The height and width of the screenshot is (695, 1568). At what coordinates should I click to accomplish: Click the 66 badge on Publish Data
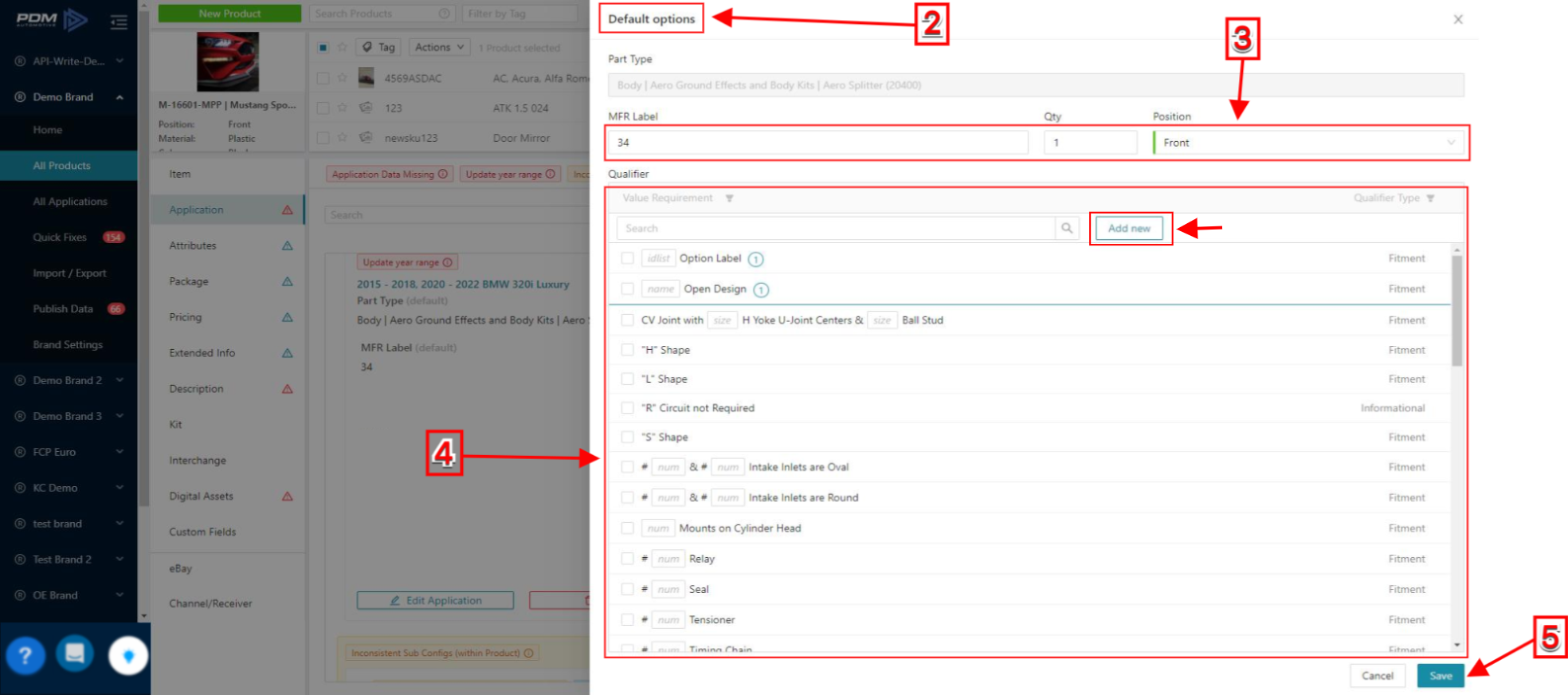[x=116, y=309]
